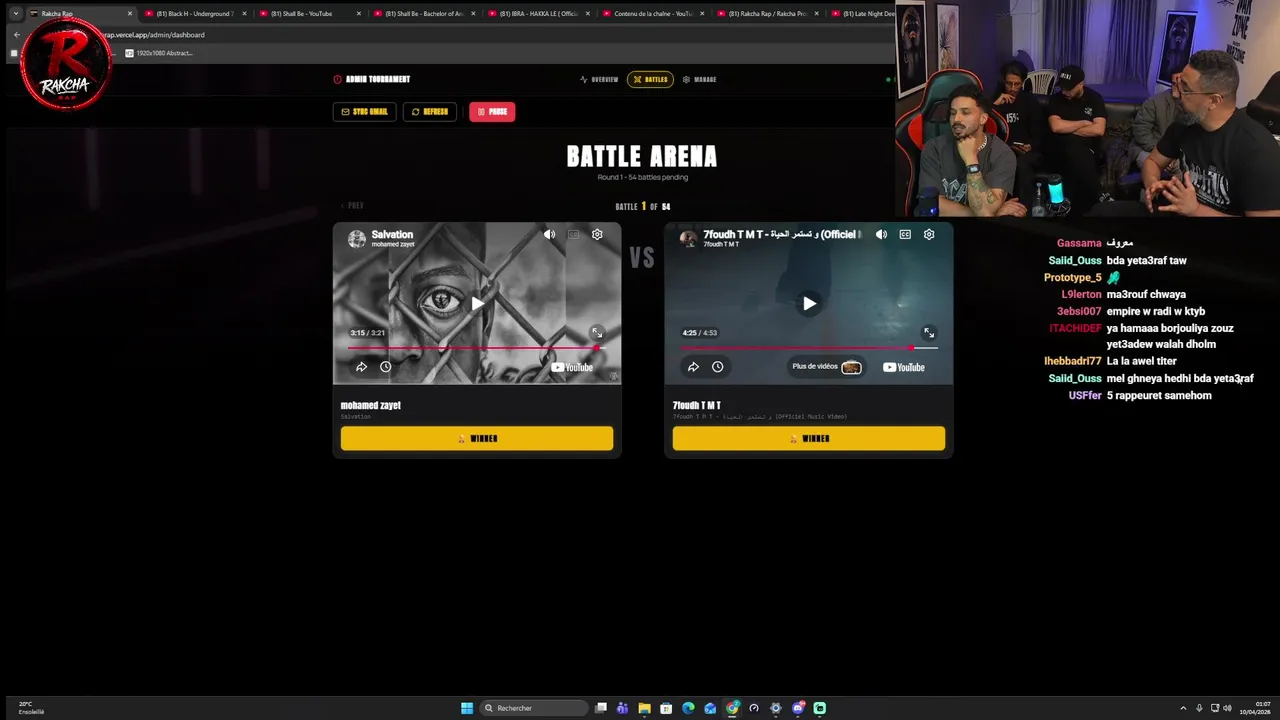Declare mohamed zayet the winner

pos(477,438)
